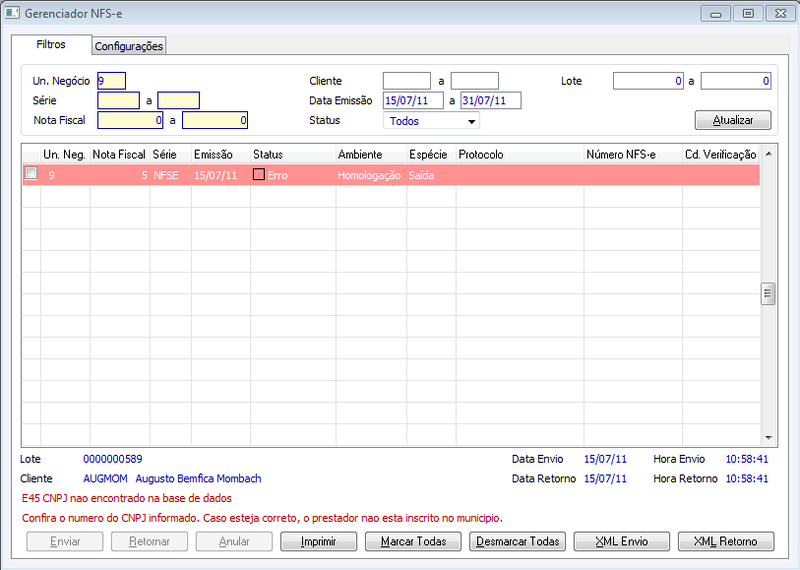Viewport: 800px width, 570px height.
Task: Click the Un. Neg. column header
Action: coord(65,154)
